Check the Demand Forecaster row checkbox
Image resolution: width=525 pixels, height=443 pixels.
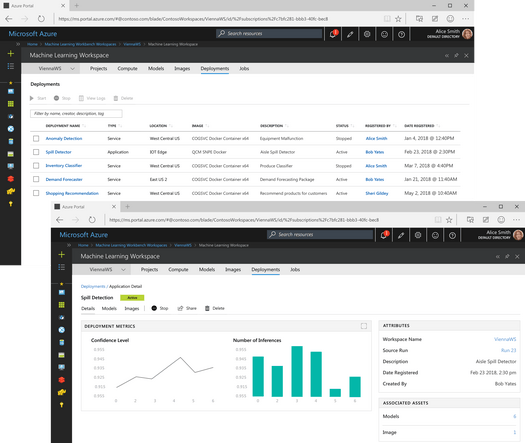(x=36, y=179)
